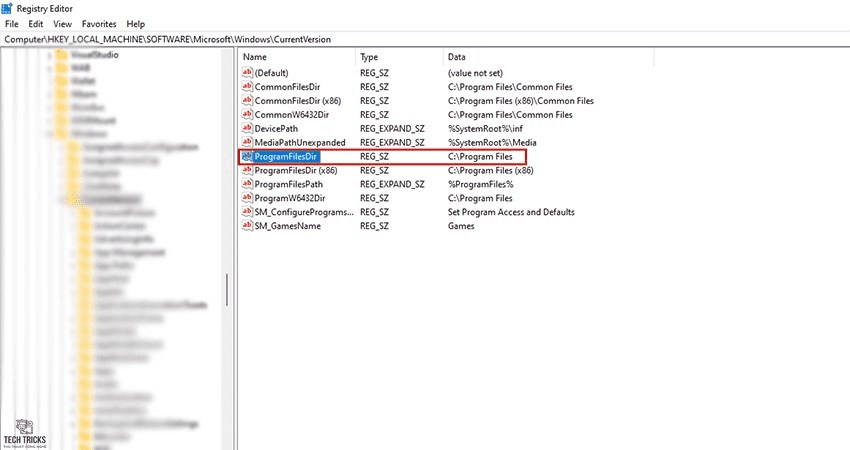Image resolution: width=850 pixels, height=450 pixels.
Task: Click the ab icon next to CommonW6432Dir
Action: (x=247, y=114)
